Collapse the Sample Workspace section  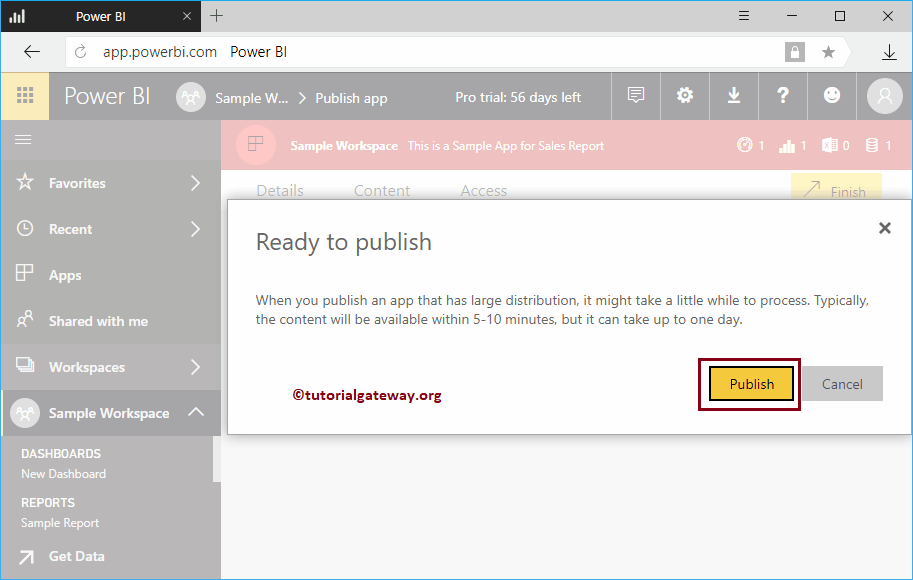pyautogui.click(x=196, y=412)
